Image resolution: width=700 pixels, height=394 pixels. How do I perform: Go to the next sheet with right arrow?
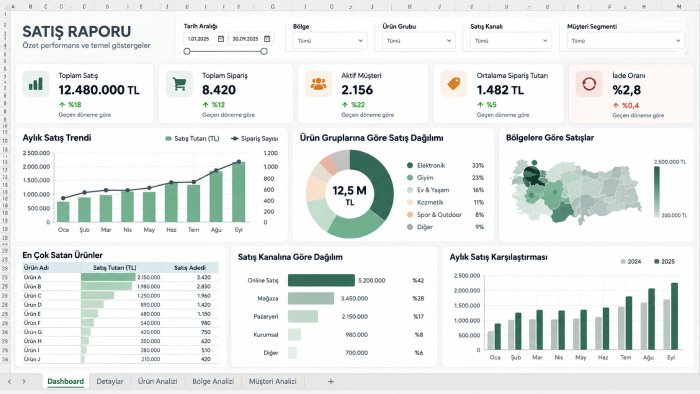24,382
